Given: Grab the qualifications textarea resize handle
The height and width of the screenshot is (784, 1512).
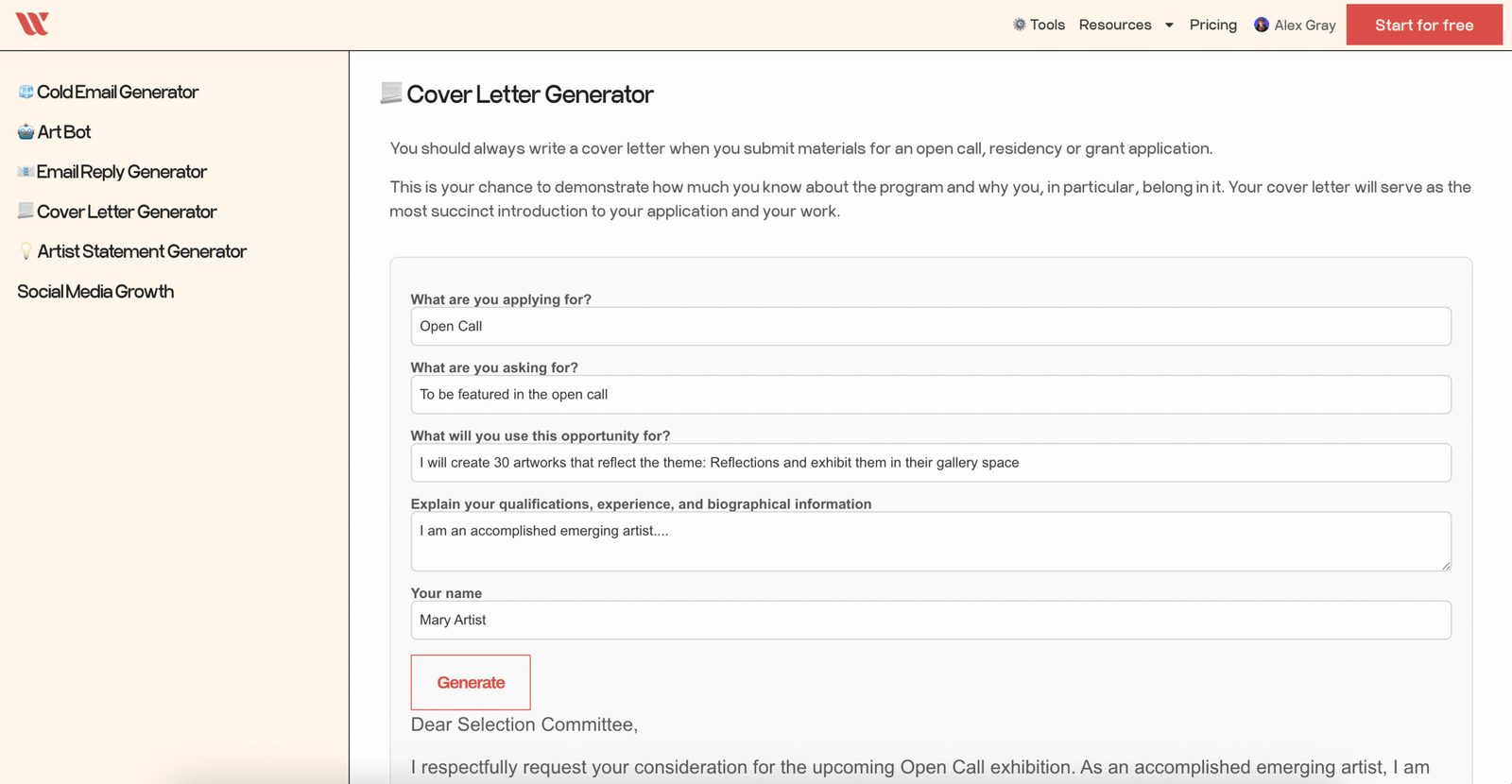Looking at the screenshot, I should click(1445, 565).
